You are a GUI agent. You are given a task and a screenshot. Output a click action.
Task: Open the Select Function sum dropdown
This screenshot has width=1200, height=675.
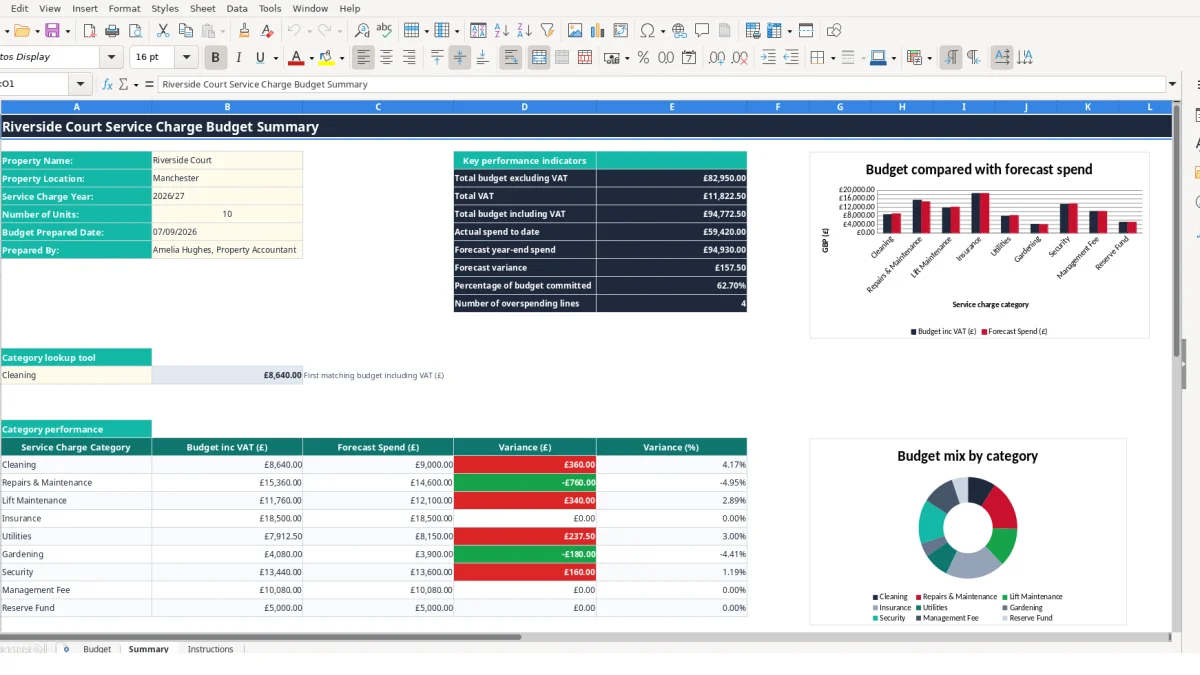135,84
